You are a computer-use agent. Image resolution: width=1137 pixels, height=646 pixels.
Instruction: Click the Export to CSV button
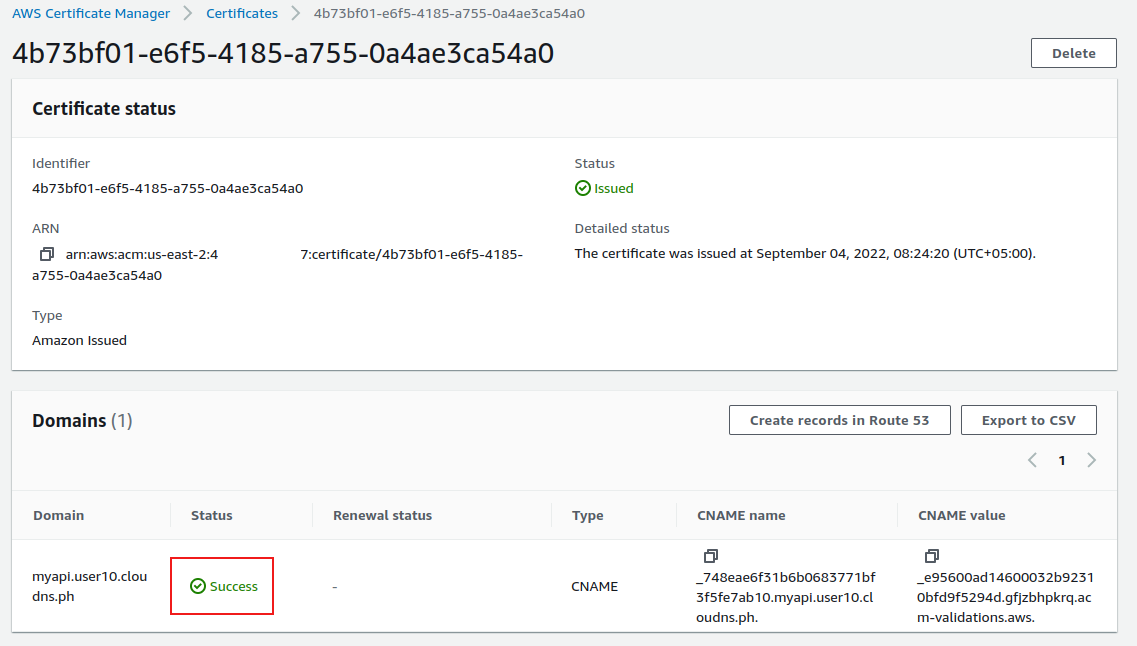click(1028, 420)
